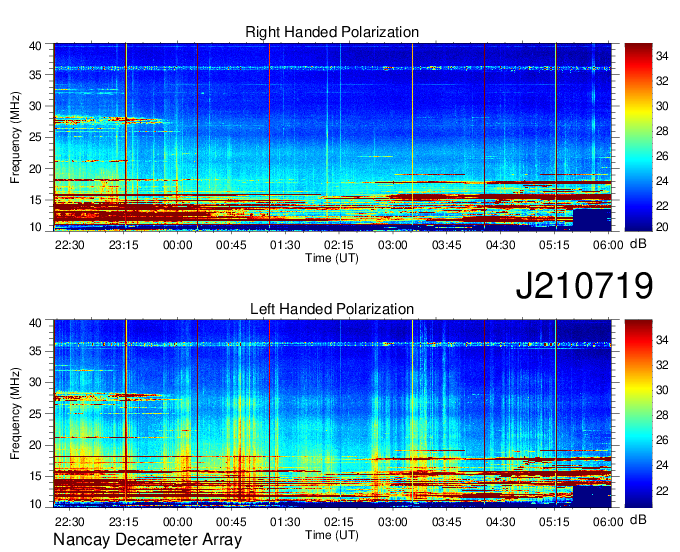Viewport: 680px width, 552px height.
Task: Click the 28 dB label on bottom color bar
Action: 661,415
